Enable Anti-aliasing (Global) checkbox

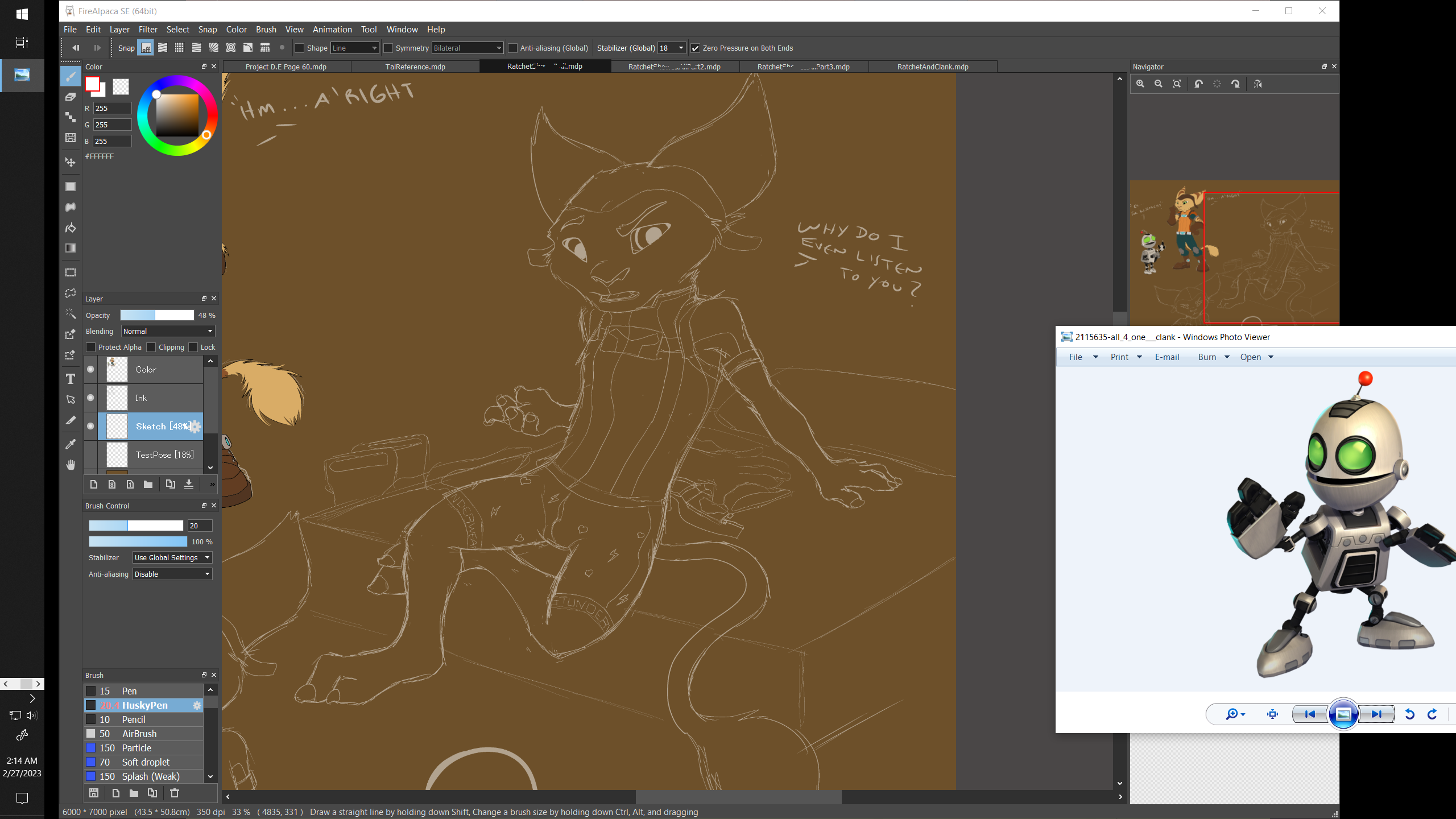[513, 48]
